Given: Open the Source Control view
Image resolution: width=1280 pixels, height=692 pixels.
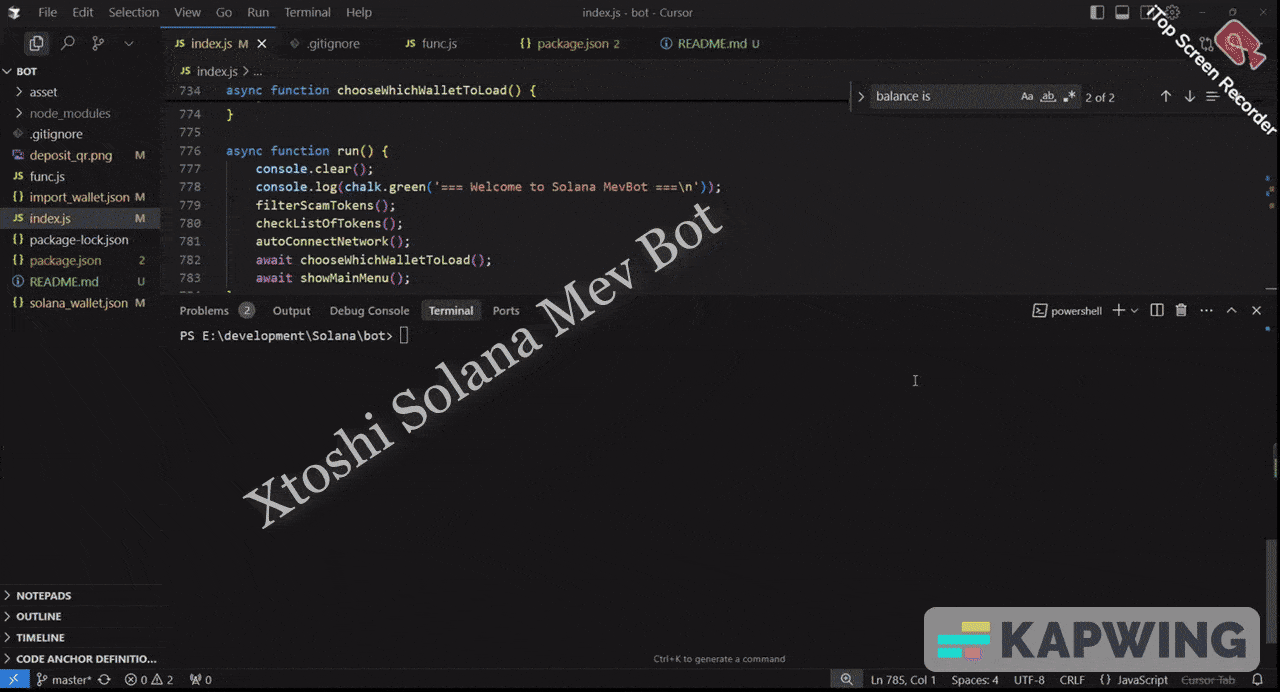Looking at the screenshot, I should (x=97, y=43).
